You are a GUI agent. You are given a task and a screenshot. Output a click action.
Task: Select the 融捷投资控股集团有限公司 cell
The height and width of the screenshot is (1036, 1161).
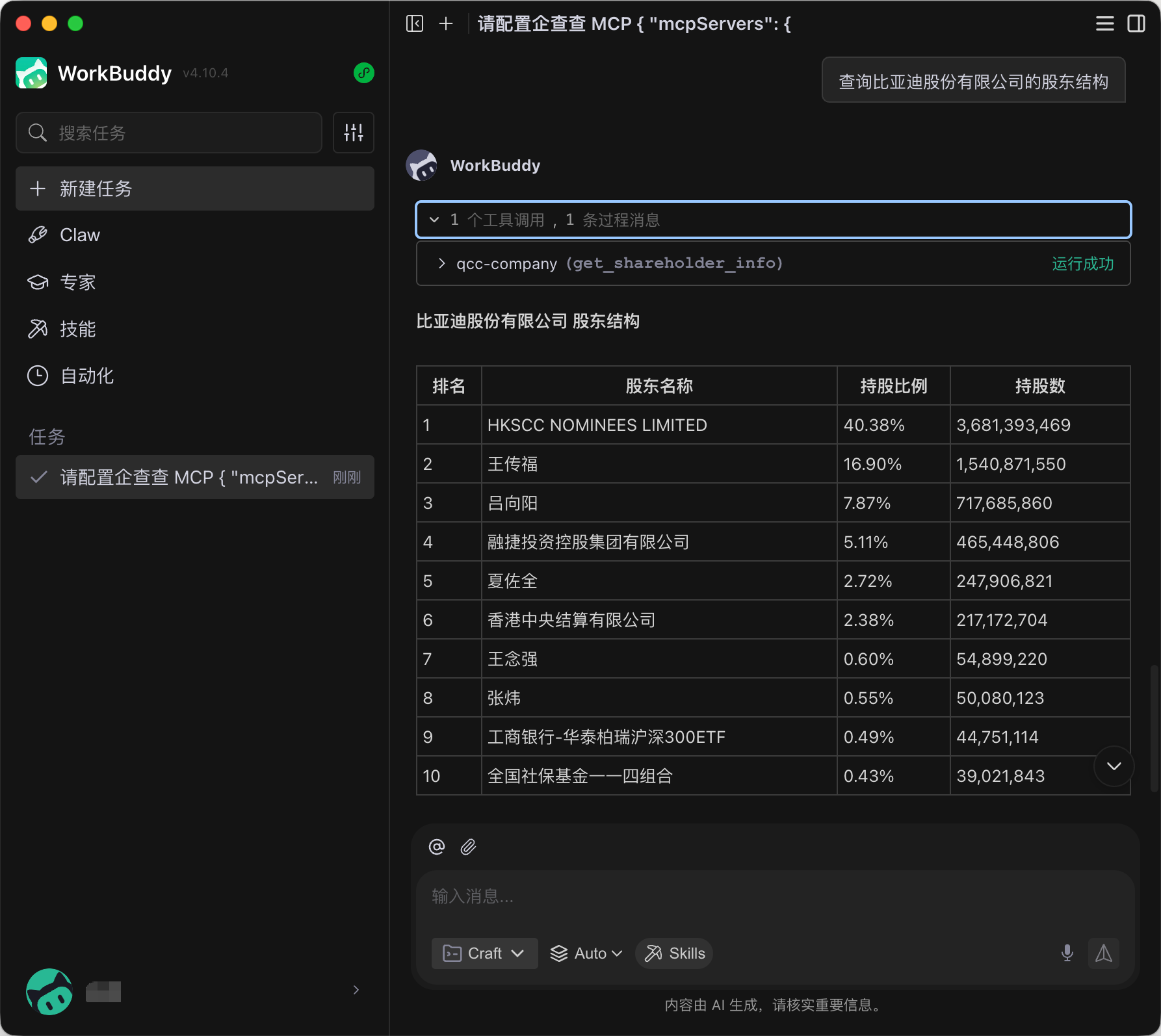tap(659, 542)
